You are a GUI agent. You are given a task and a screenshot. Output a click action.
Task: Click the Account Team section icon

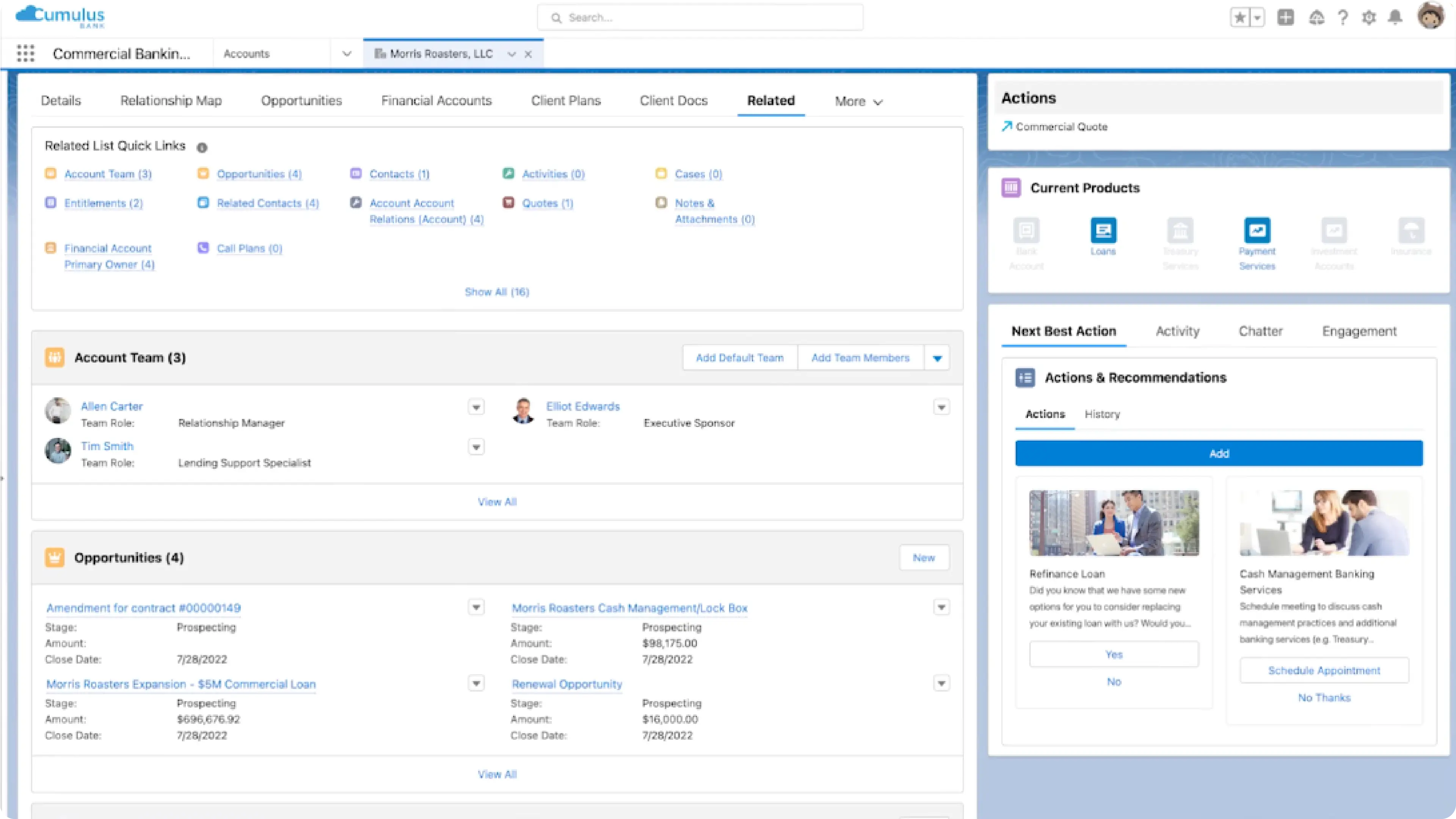[x=54, y=357]
